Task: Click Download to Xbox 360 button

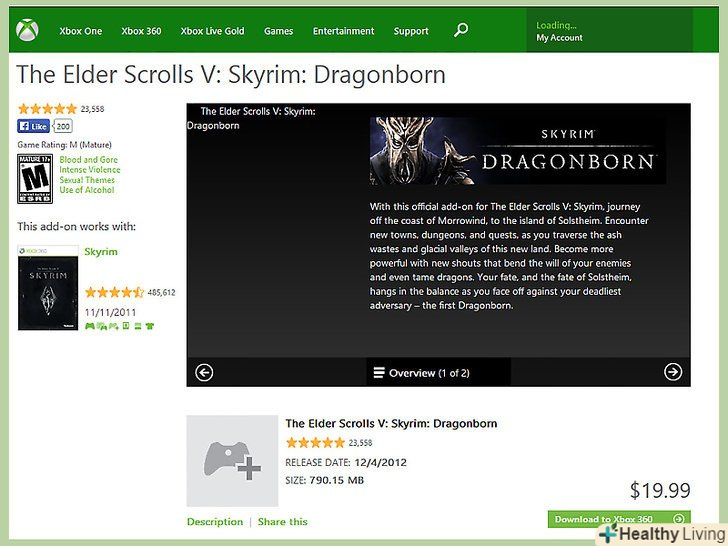Action: 619,519
